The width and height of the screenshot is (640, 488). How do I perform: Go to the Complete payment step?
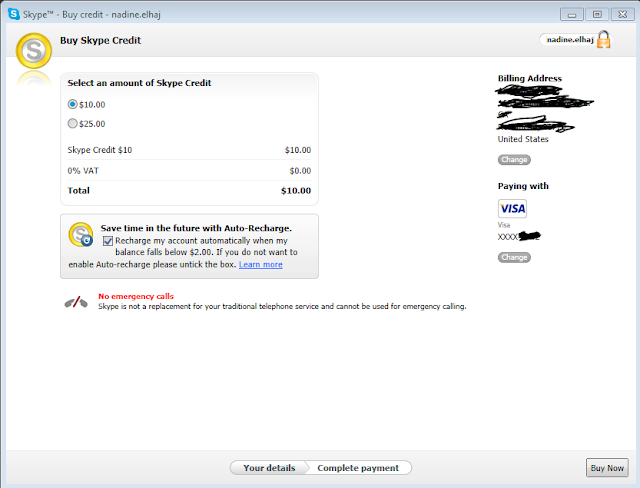tap(358, 468)
